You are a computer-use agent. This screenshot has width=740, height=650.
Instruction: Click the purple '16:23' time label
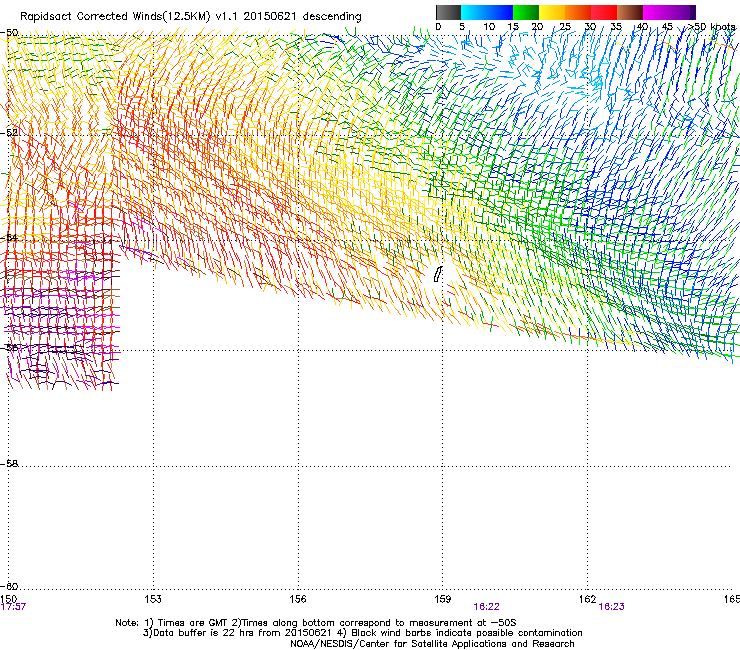612,607
